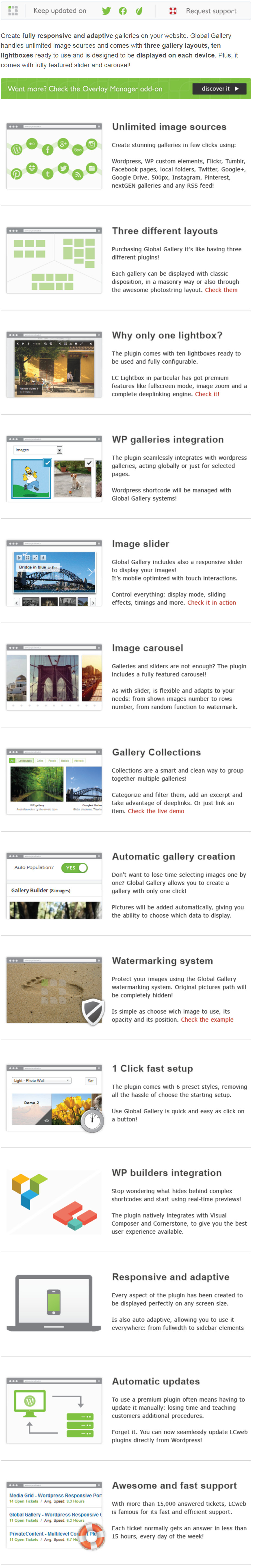Expand the Light - Photo Wall dropdown

(x=41, y=1080)
